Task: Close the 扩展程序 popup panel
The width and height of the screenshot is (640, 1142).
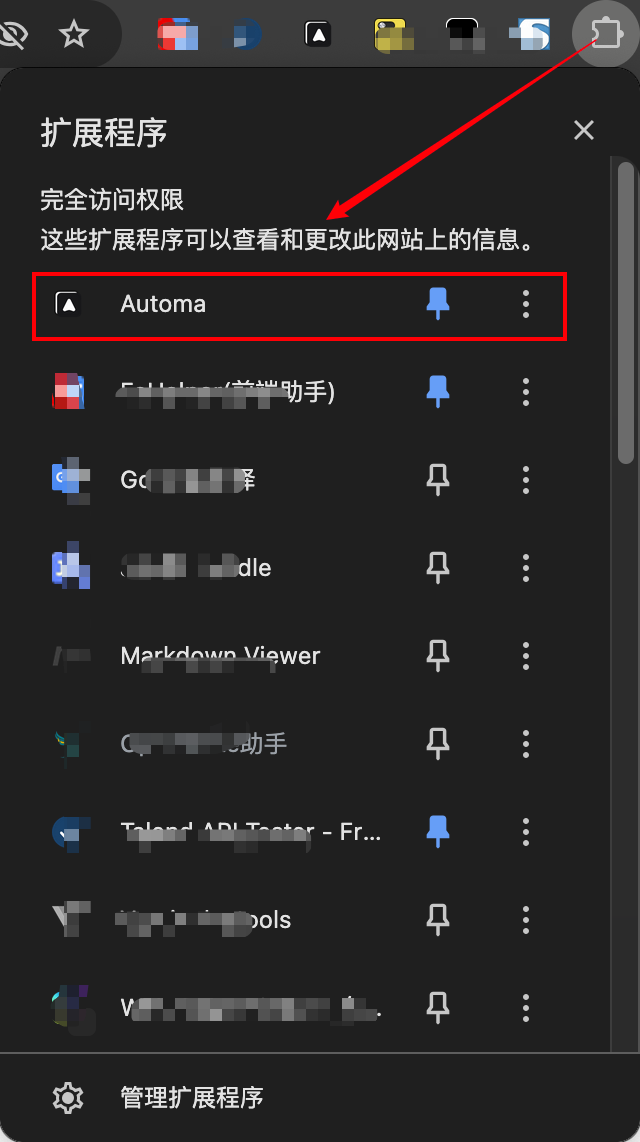Action: pyautogui.click(x=584, y=130)
